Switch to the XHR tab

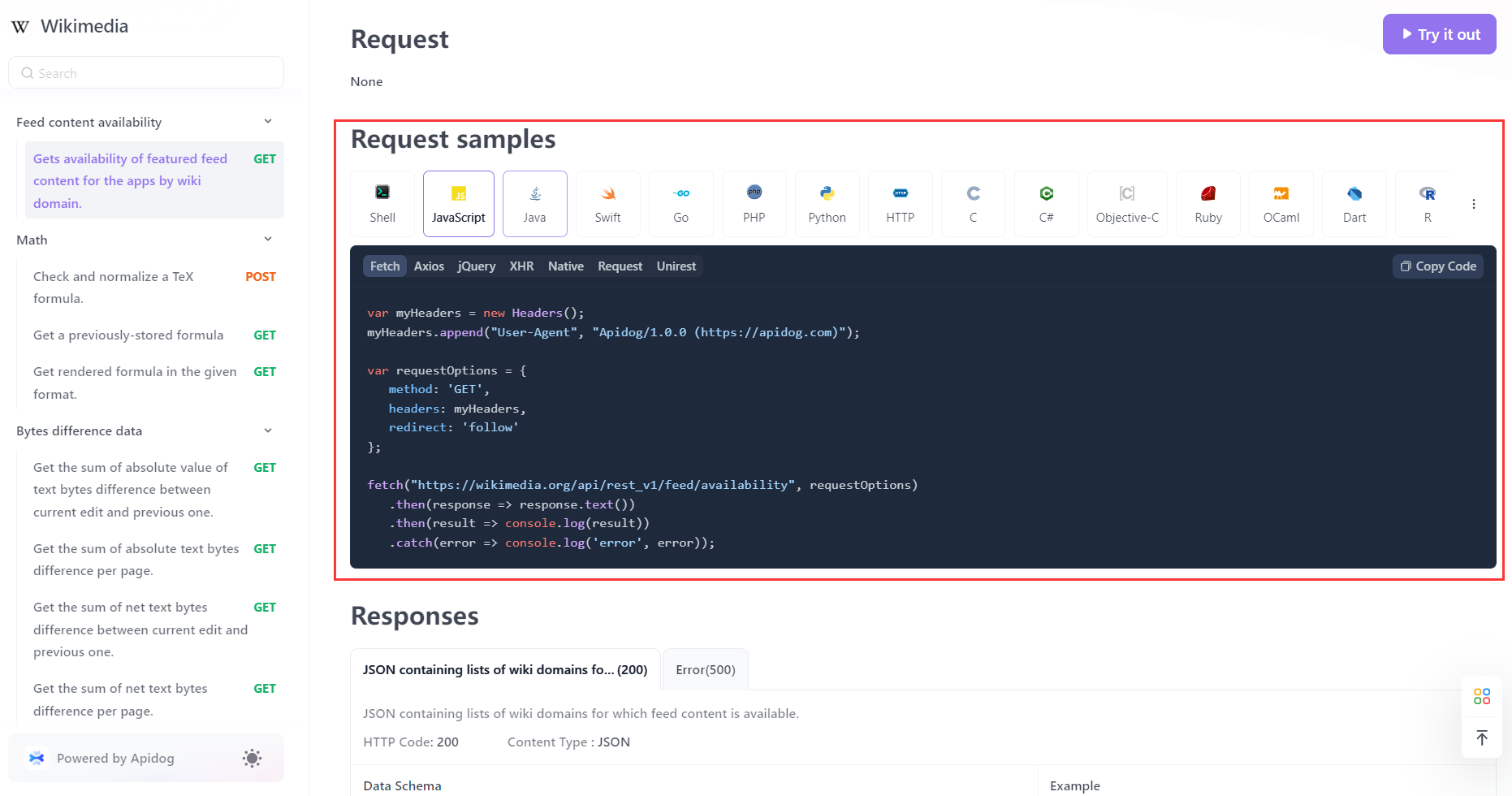521,266
